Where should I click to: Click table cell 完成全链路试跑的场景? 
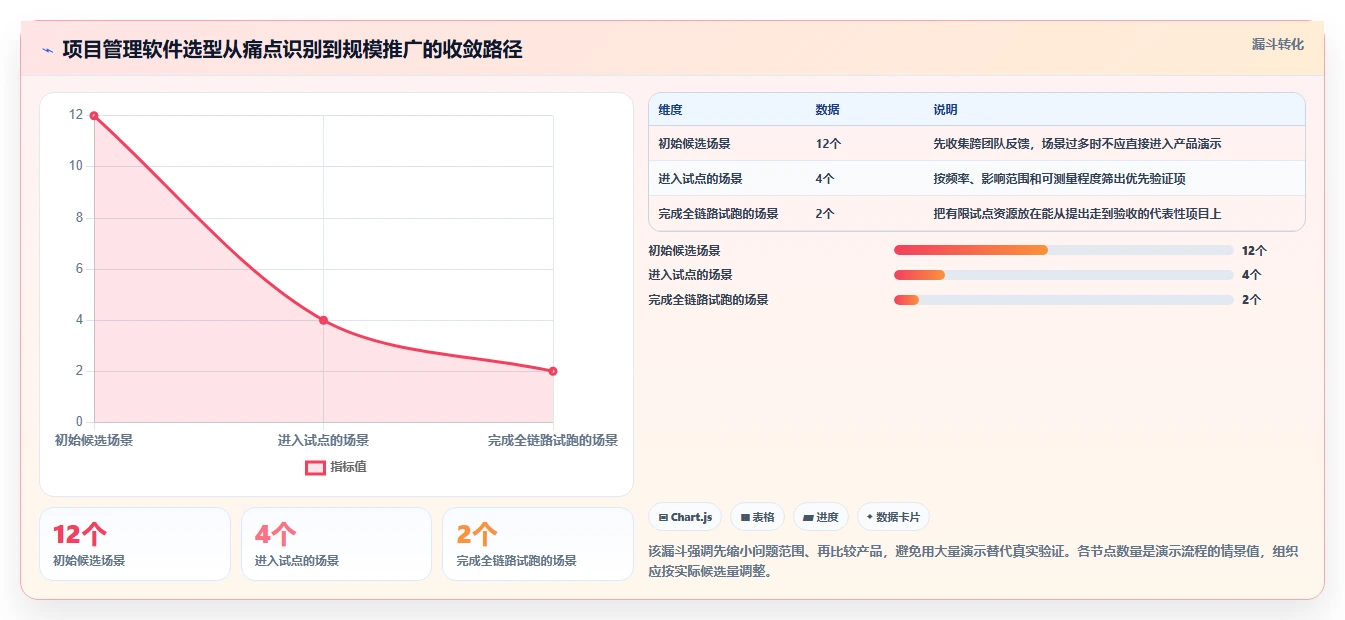click(x=718, y=214)
